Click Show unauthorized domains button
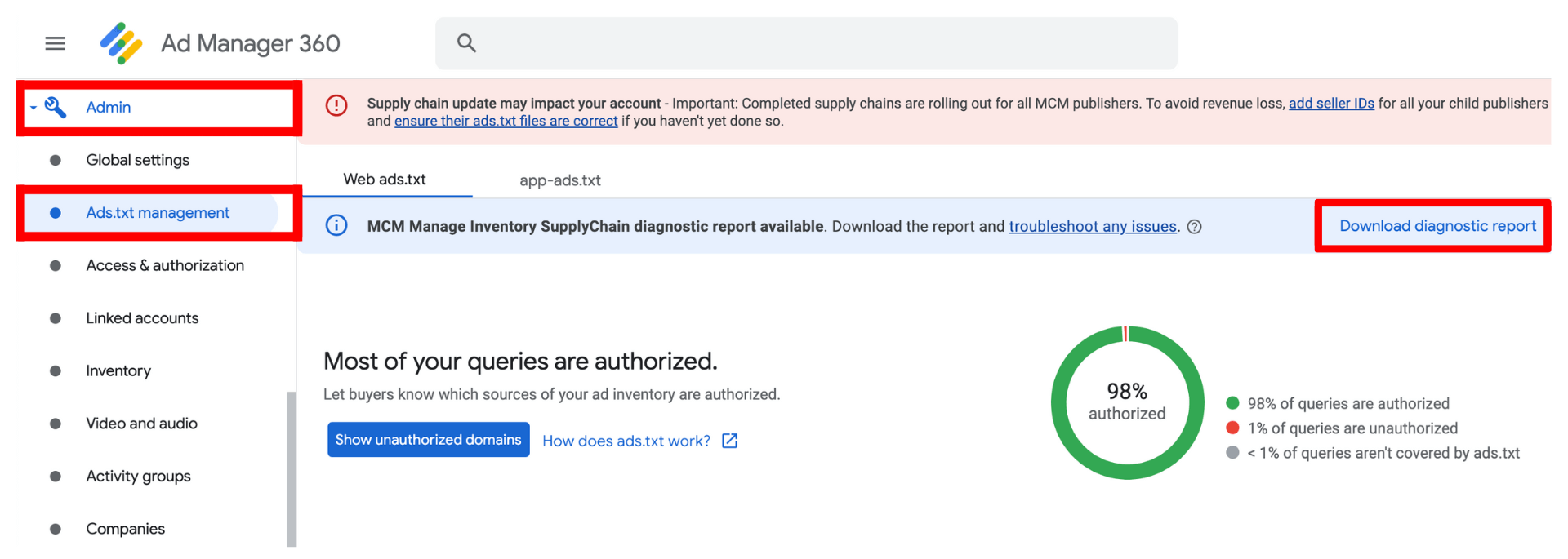The width and height of the screenshot is (1568, 559). coord(428,440)
